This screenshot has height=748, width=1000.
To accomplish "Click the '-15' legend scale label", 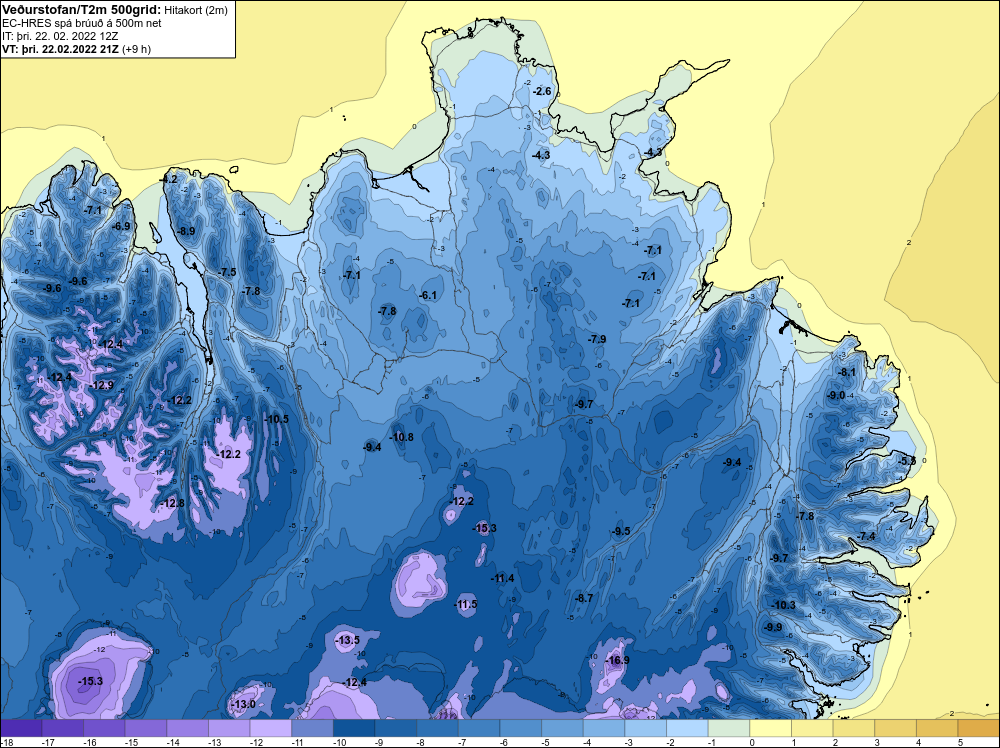I will click(131, 742).
